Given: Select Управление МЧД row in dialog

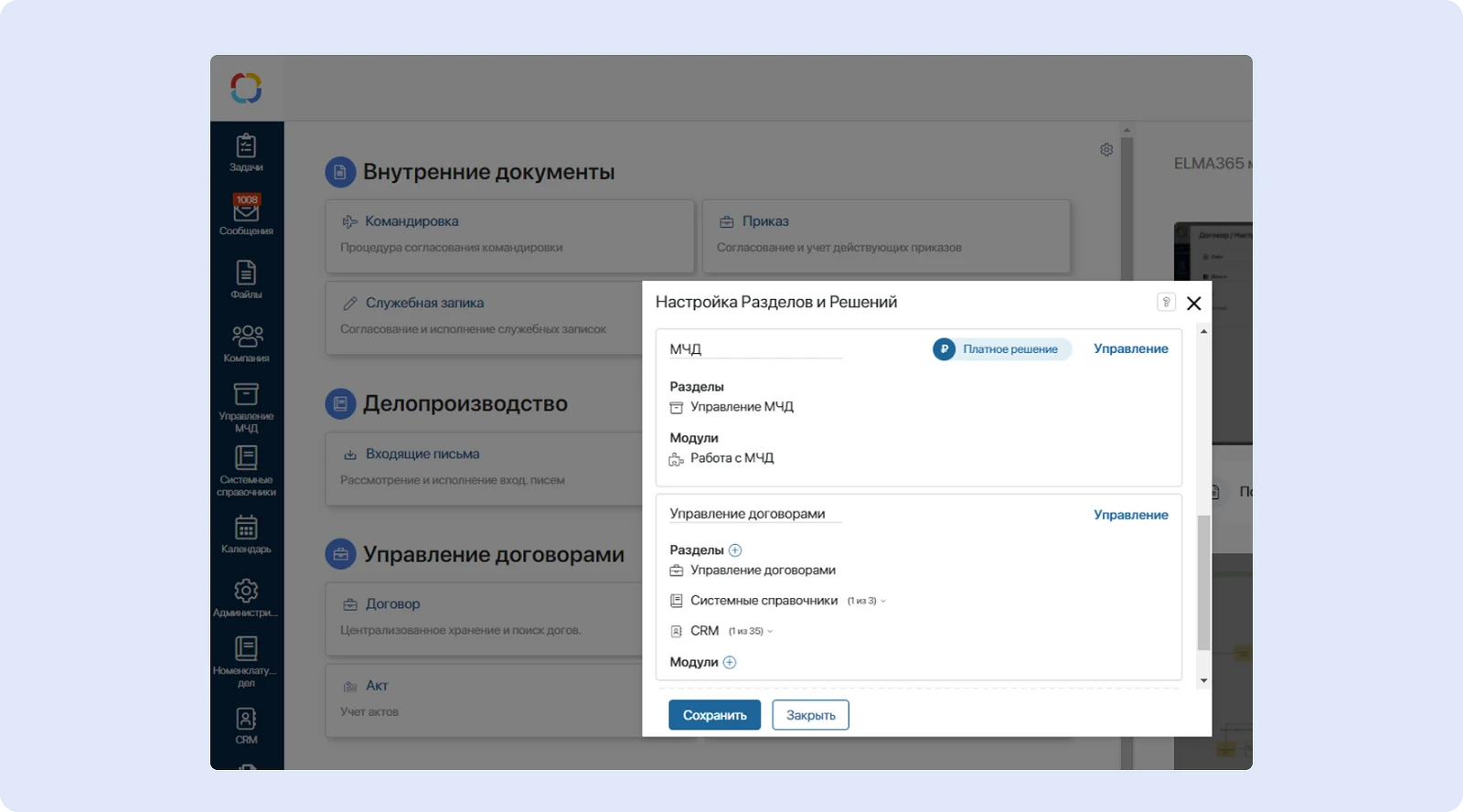Looking at the screenshot, I should [731, 407].
